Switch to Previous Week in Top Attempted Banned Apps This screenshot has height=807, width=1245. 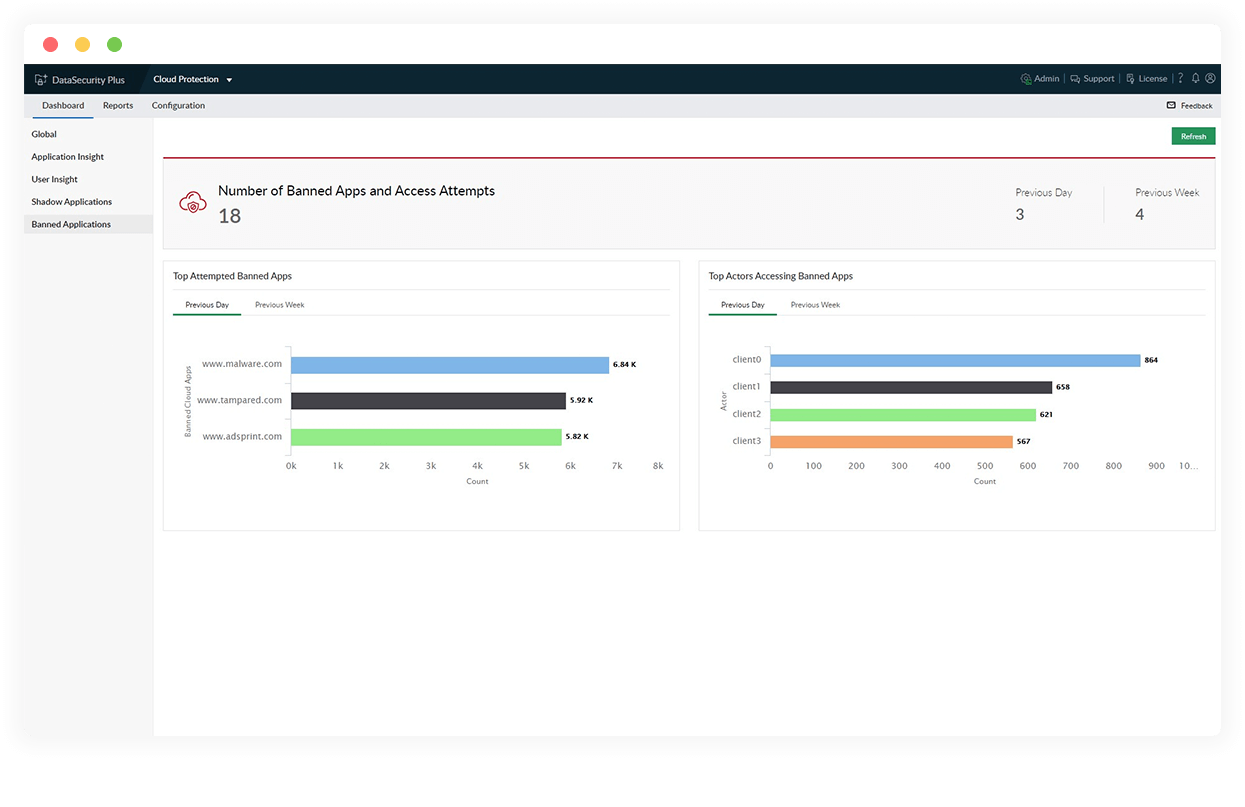point(279,304)
